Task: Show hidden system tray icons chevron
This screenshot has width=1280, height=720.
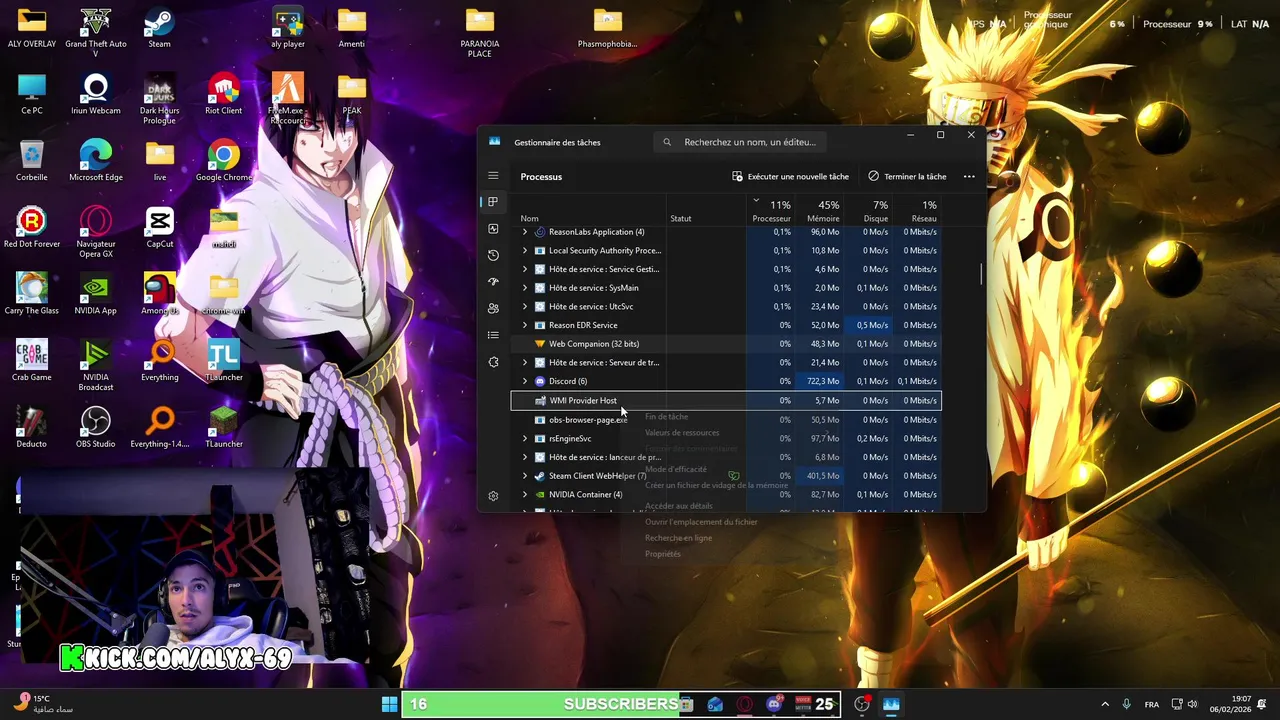Action: click(x=1105, y=704)
